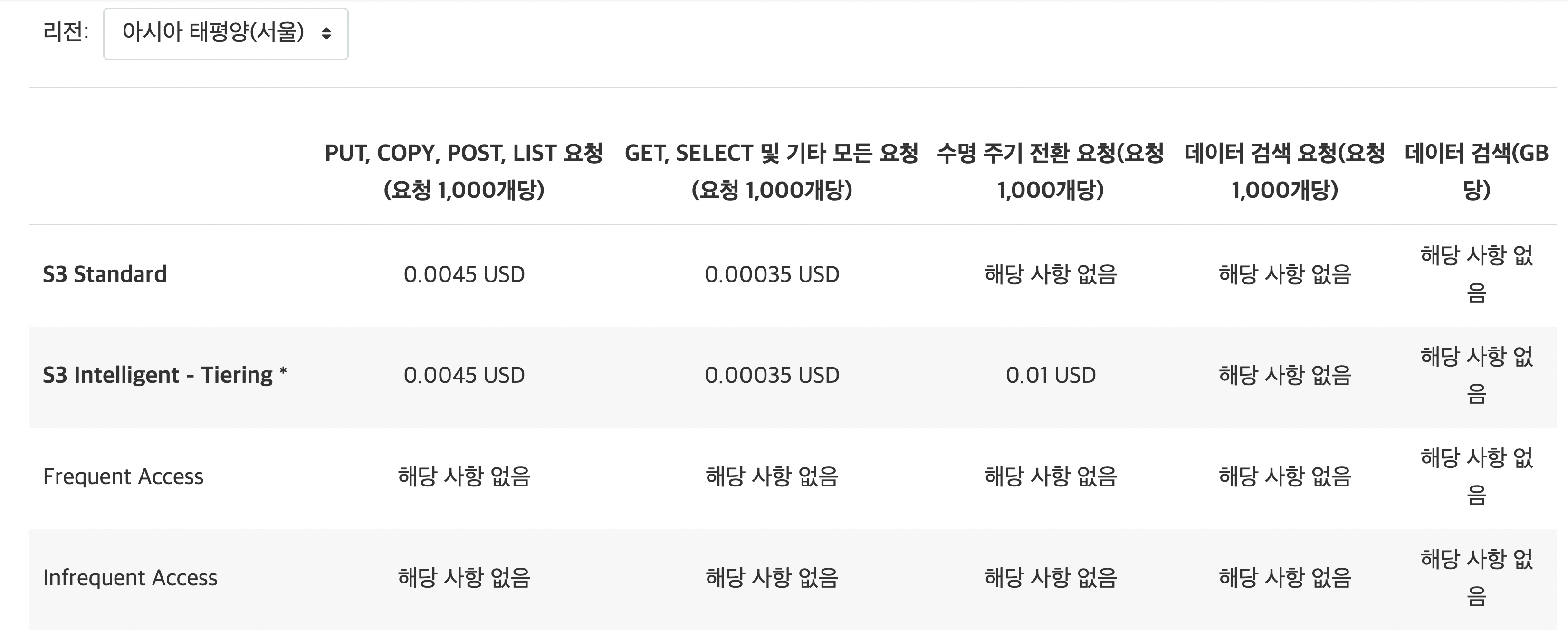Viewport: 1568px width, 641px height.
Task: Click the 데이터 검색 요청 column header
Action: click(x=1284, y=171)
